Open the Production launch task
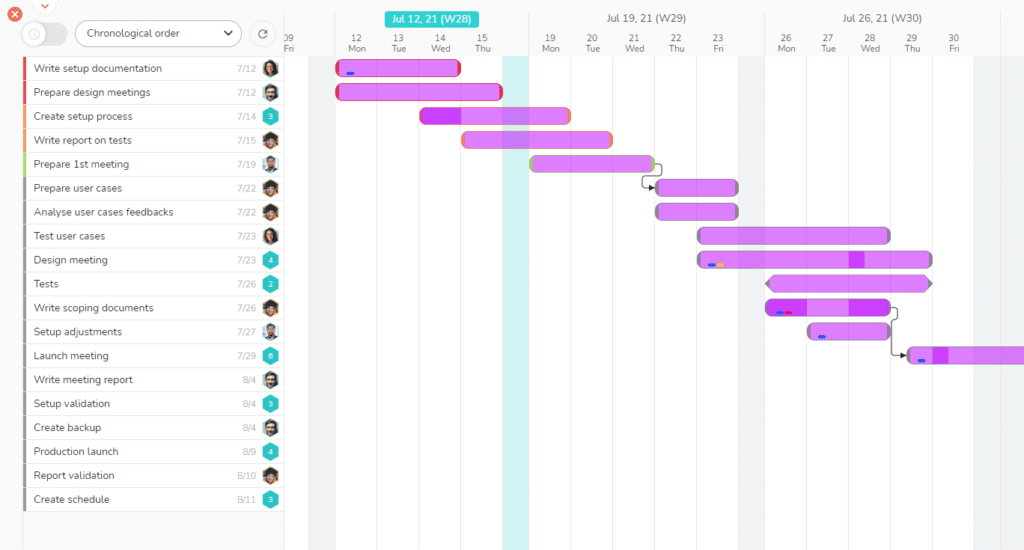 (x=76, y=452)
